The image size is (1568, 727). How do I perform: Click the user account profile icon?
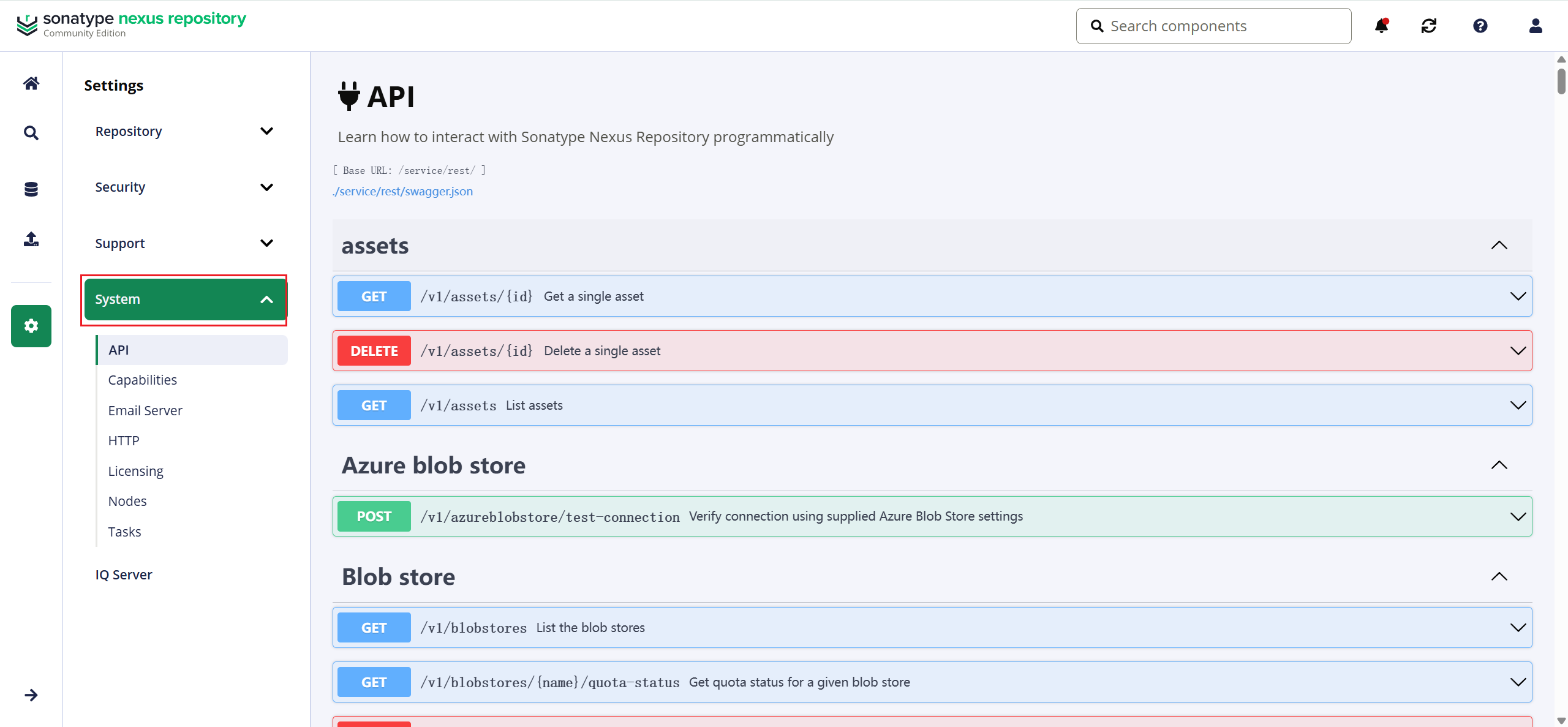(x=1535, y=26)
